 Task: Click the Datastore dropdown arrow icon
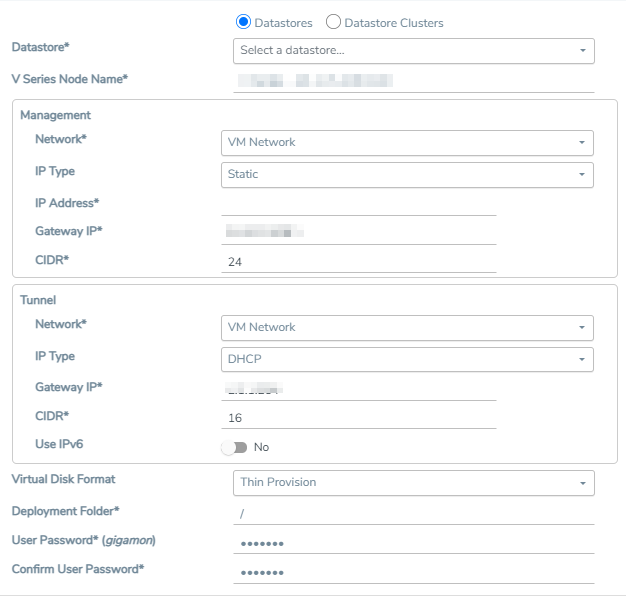point(582,51)
